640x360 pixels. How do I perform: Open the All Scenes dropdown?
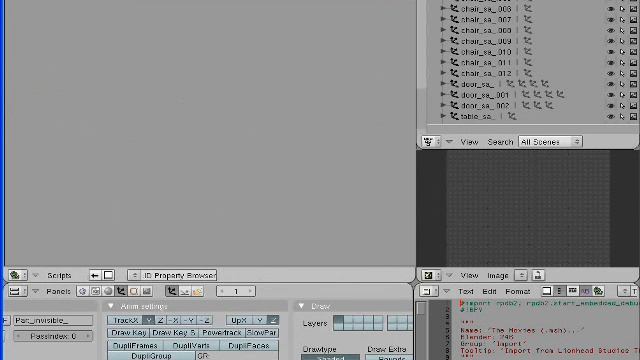tap(550, 142)
